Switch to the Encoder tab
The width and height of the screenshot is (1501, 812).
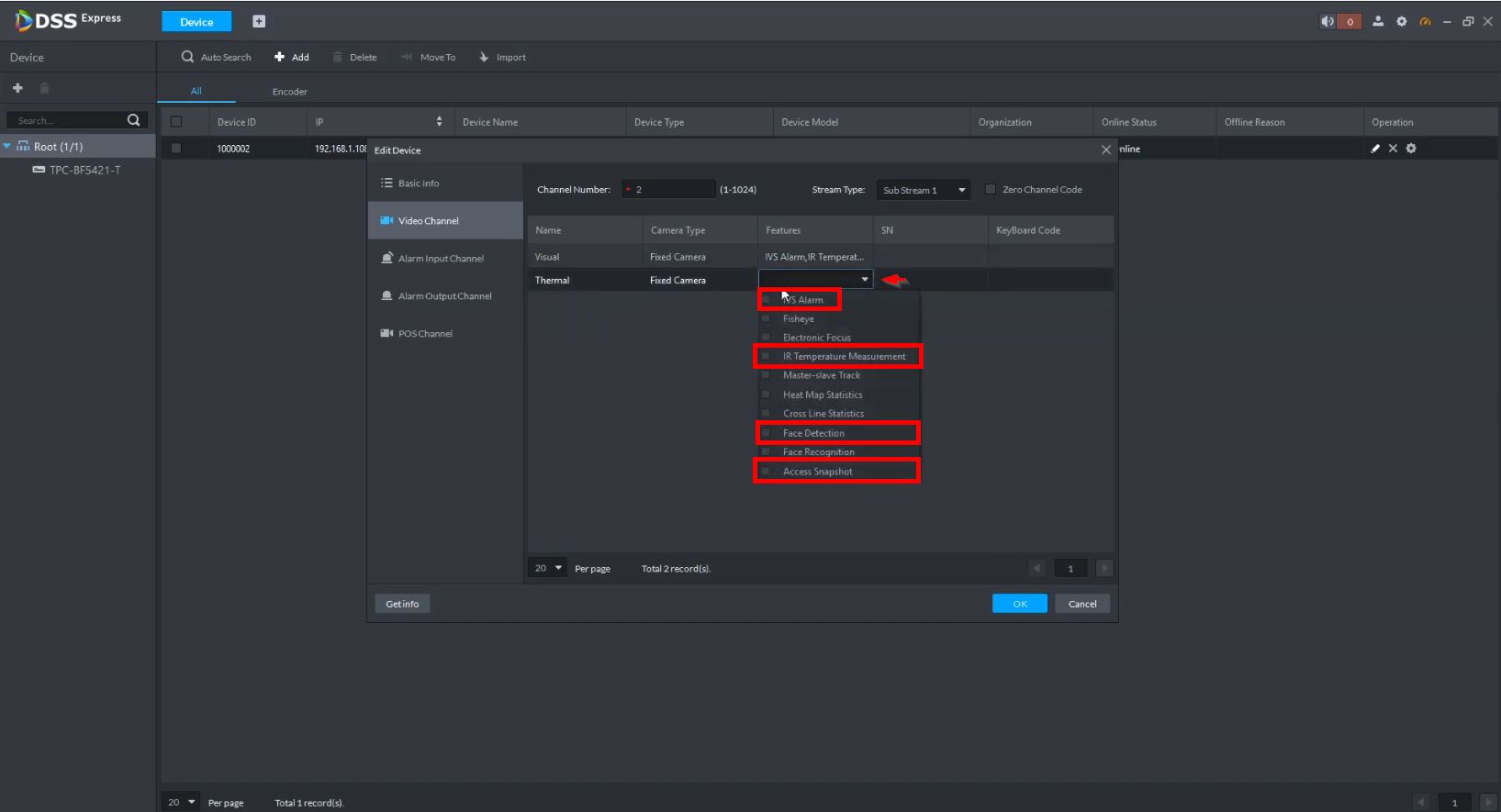click(x=289, y=92)
